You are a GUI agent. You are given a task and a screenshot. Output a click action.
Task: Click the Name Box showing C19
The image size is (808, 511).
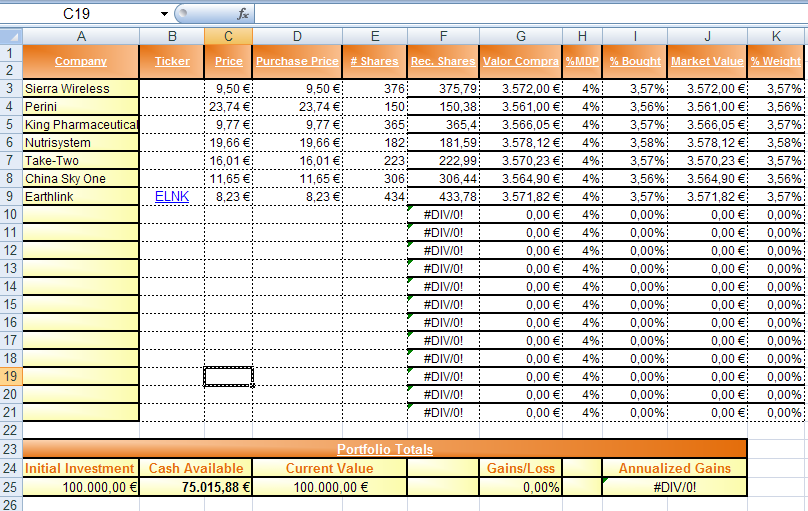pyautogui.click(x=77, y=14)
